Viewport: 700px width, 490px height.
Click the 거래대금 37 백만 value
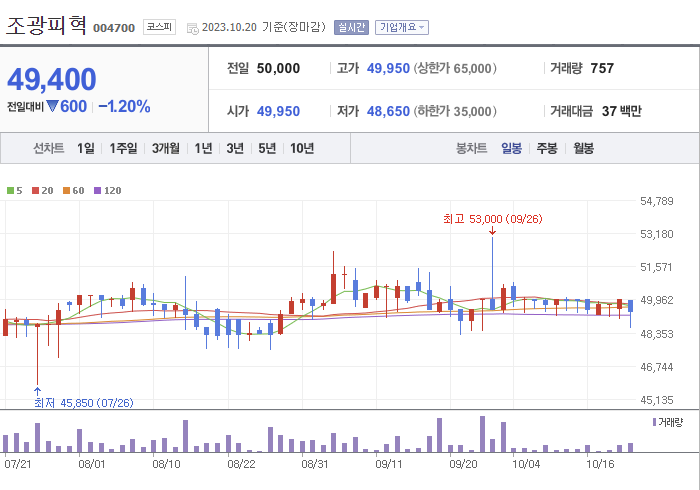pyautogui.click(x=621, y=111)
